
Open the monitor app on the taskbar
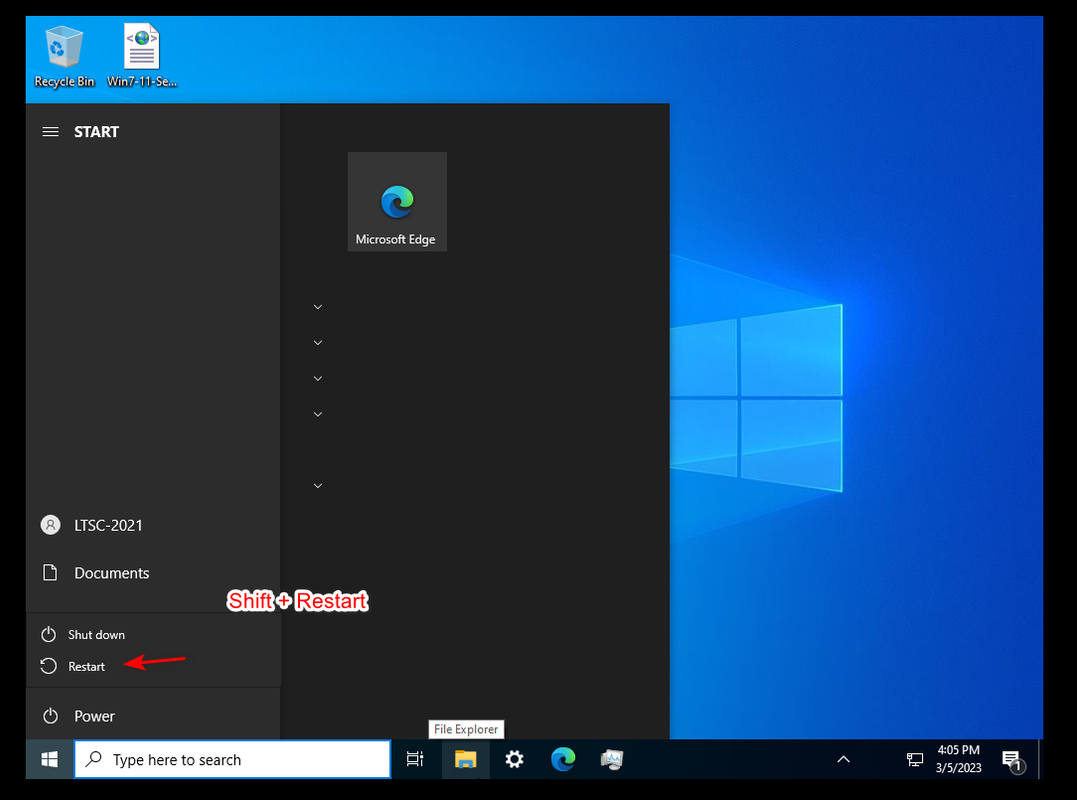point(611,759)
